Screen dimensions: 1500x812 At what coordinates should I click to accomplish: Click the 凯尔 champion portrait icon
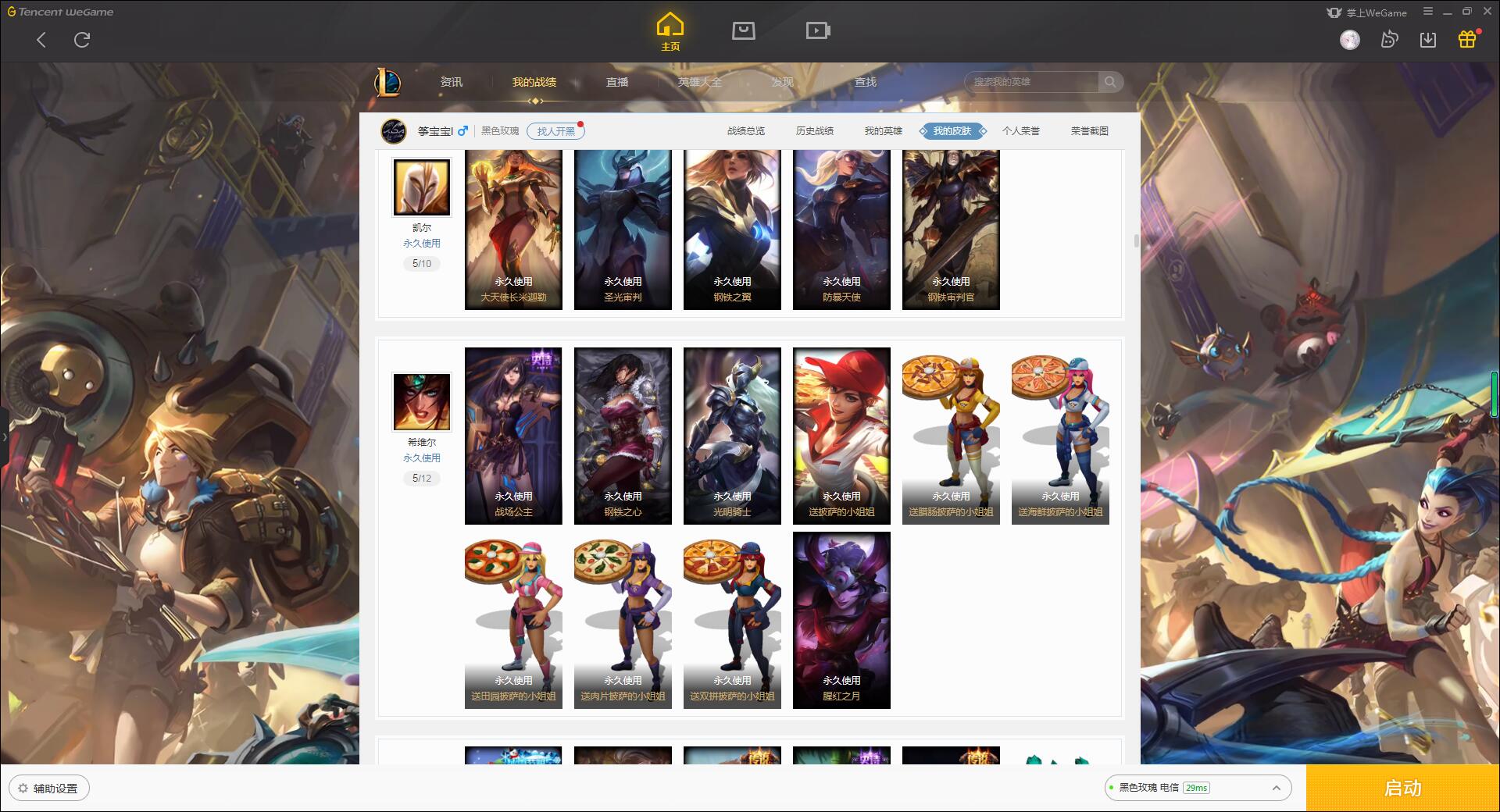tap(422, 187)
